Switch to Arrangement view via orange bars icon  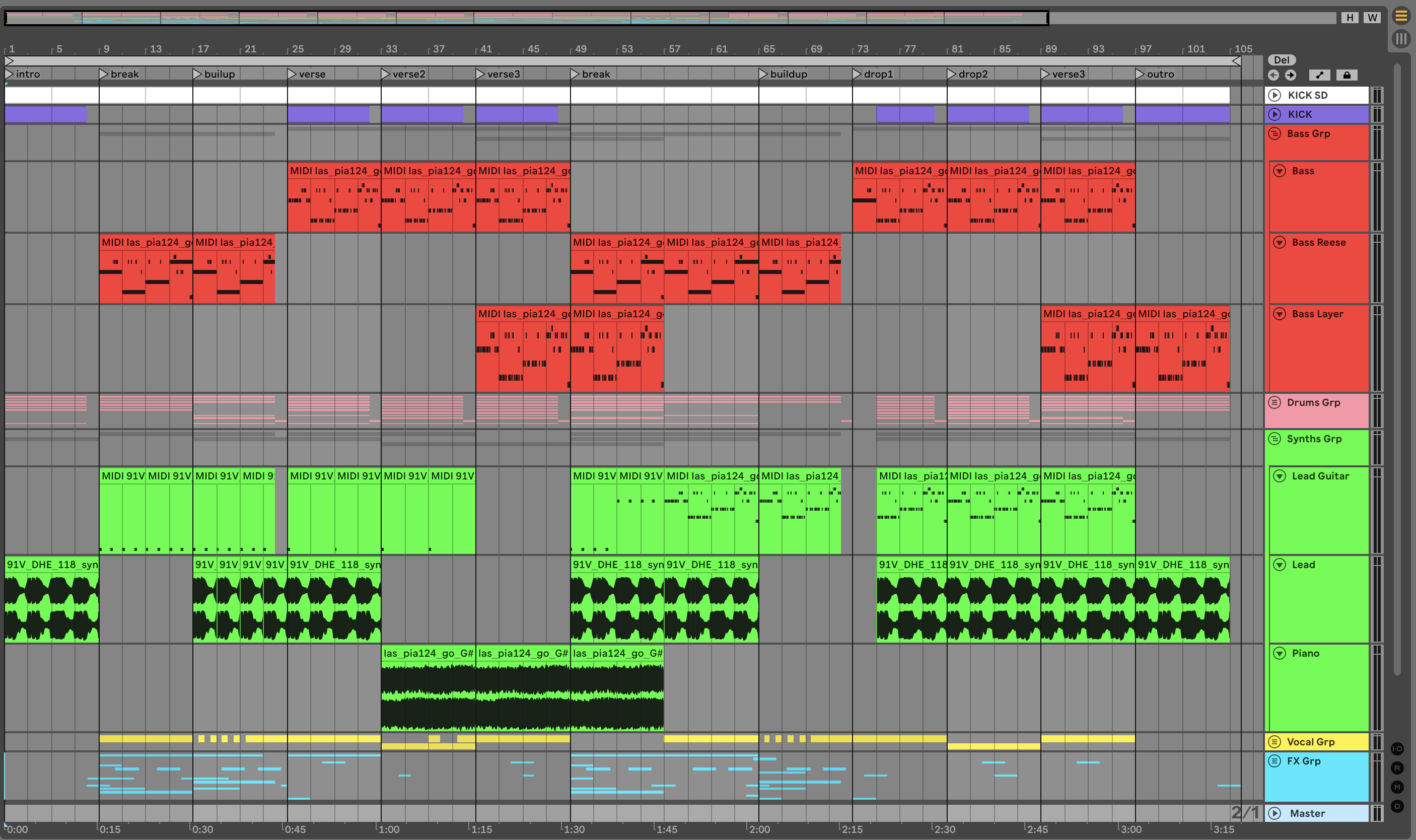(x=1401, y=16)
